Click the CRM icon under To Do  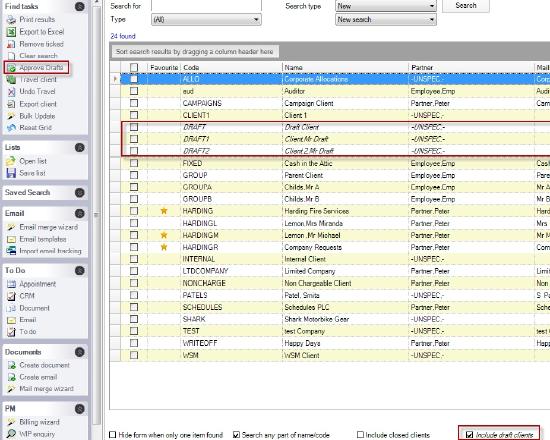[11, 296]
